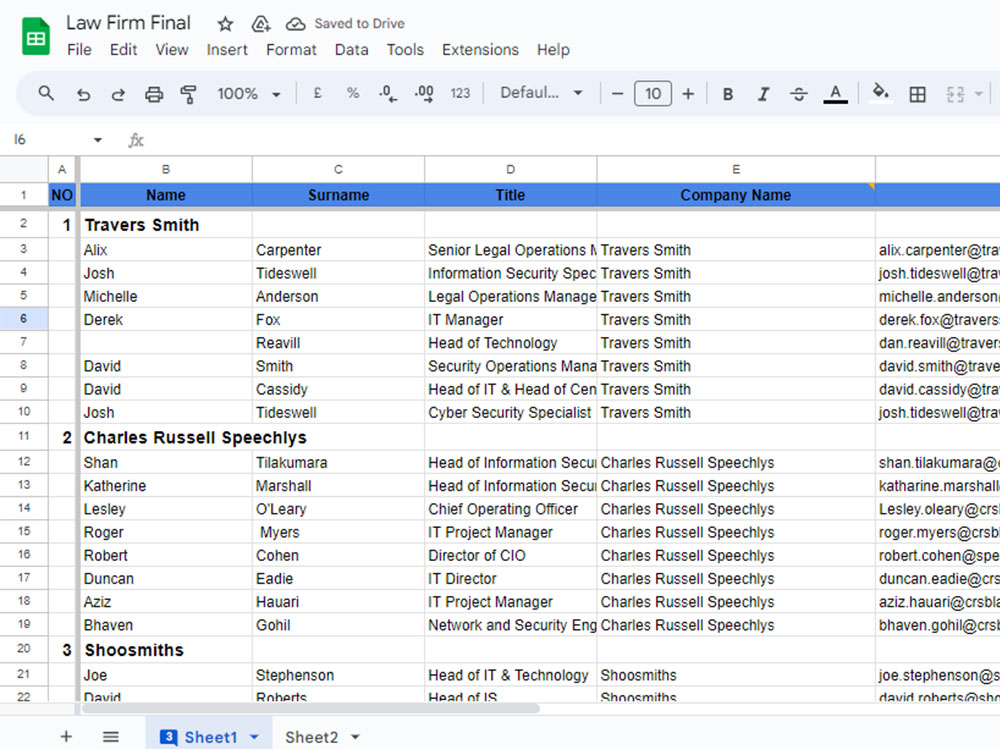
Task: Open the Format menu
Action: click(x=291, y=50)
